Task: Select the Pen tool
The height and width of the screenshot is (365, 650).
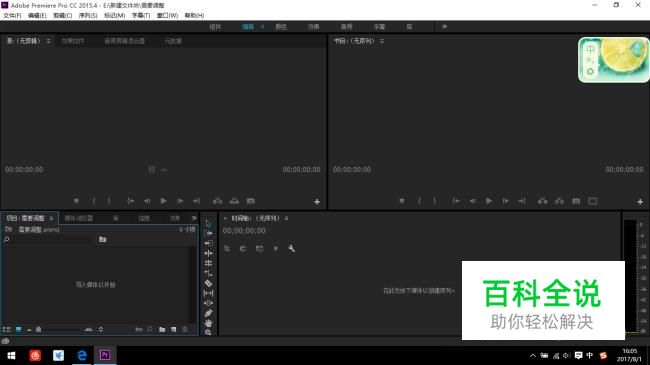Action: 208,313
